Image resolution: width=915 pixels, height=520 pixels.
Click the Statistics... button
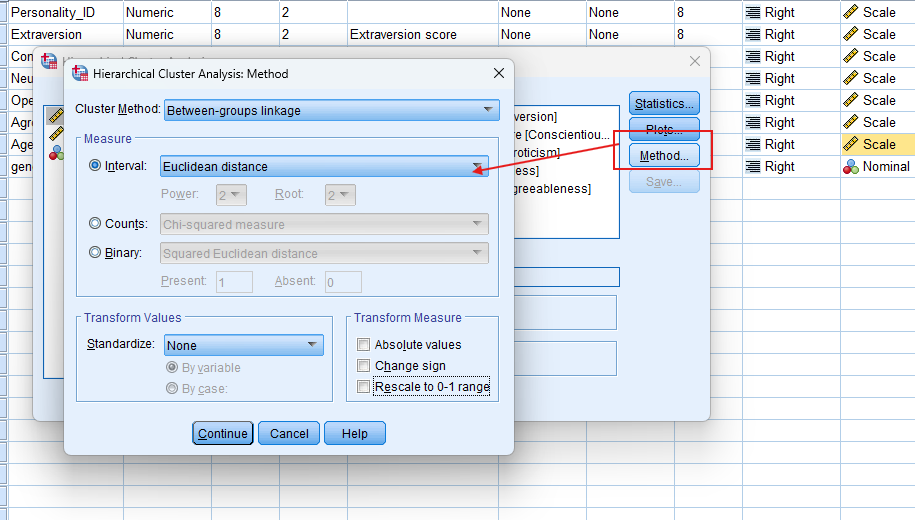(x=664, y=103)
